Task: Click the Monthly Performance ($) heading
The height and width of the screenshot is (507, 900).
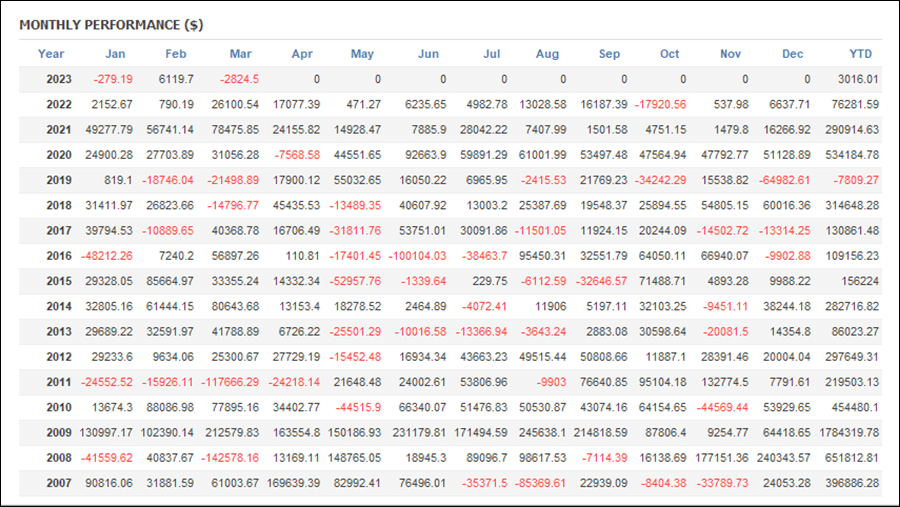Action: (111, 25)
